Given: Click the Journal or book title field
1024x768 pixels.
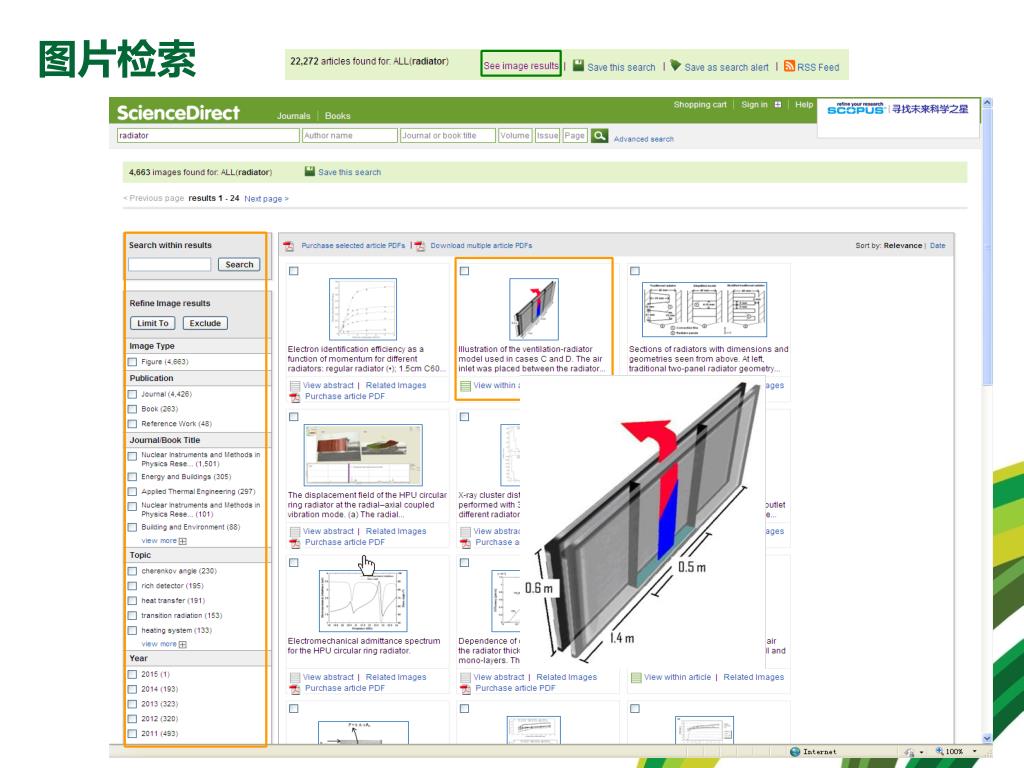Looking at the screenshot, I should point(447,135).
